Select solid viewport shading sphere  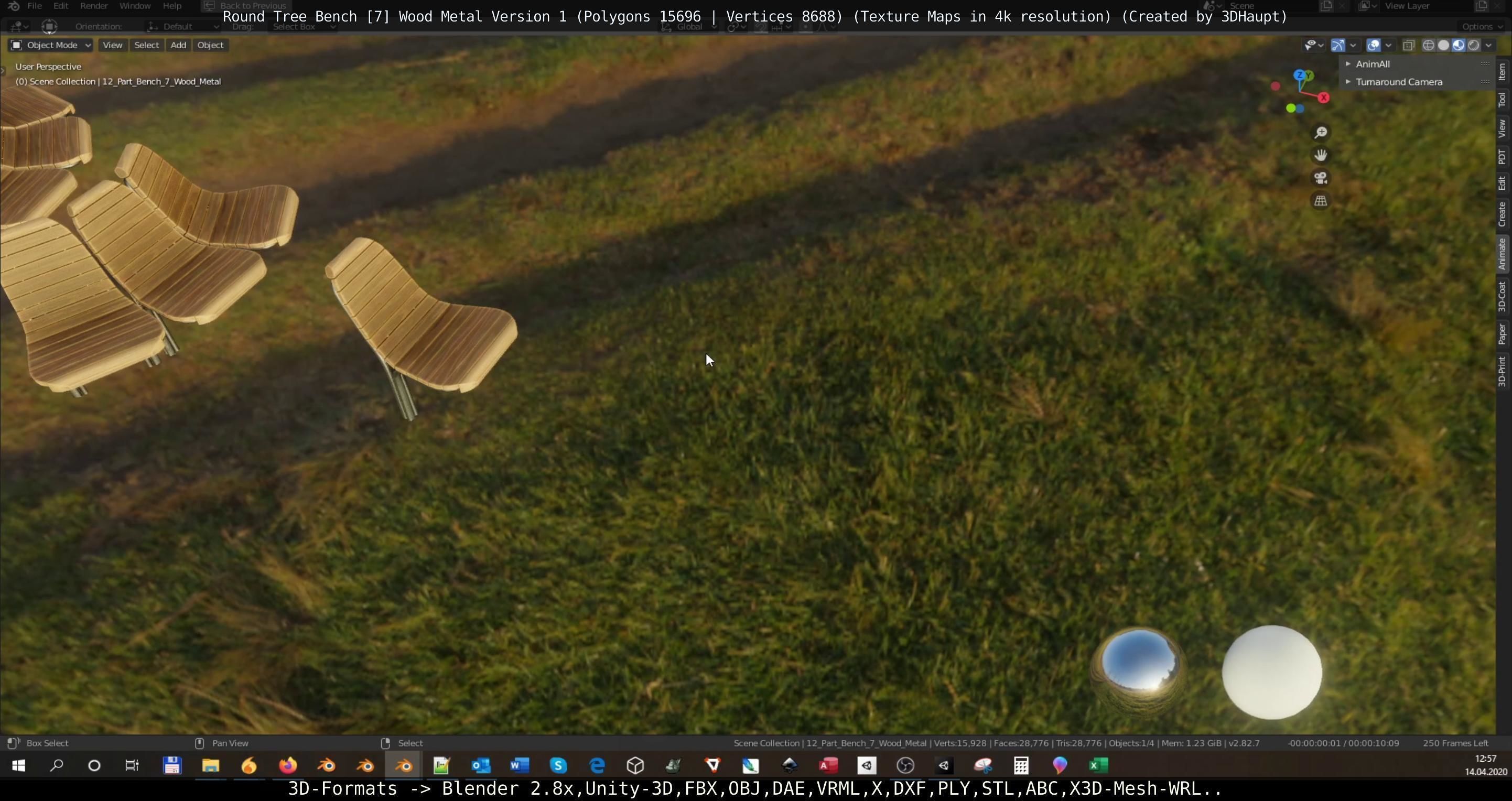1443,45
